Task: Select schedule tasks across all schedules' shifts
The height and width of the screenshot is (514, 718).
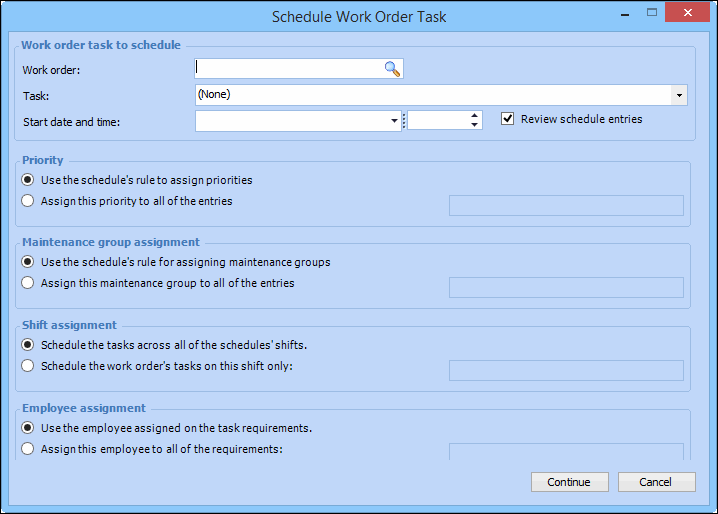Action: coord(29,345)
